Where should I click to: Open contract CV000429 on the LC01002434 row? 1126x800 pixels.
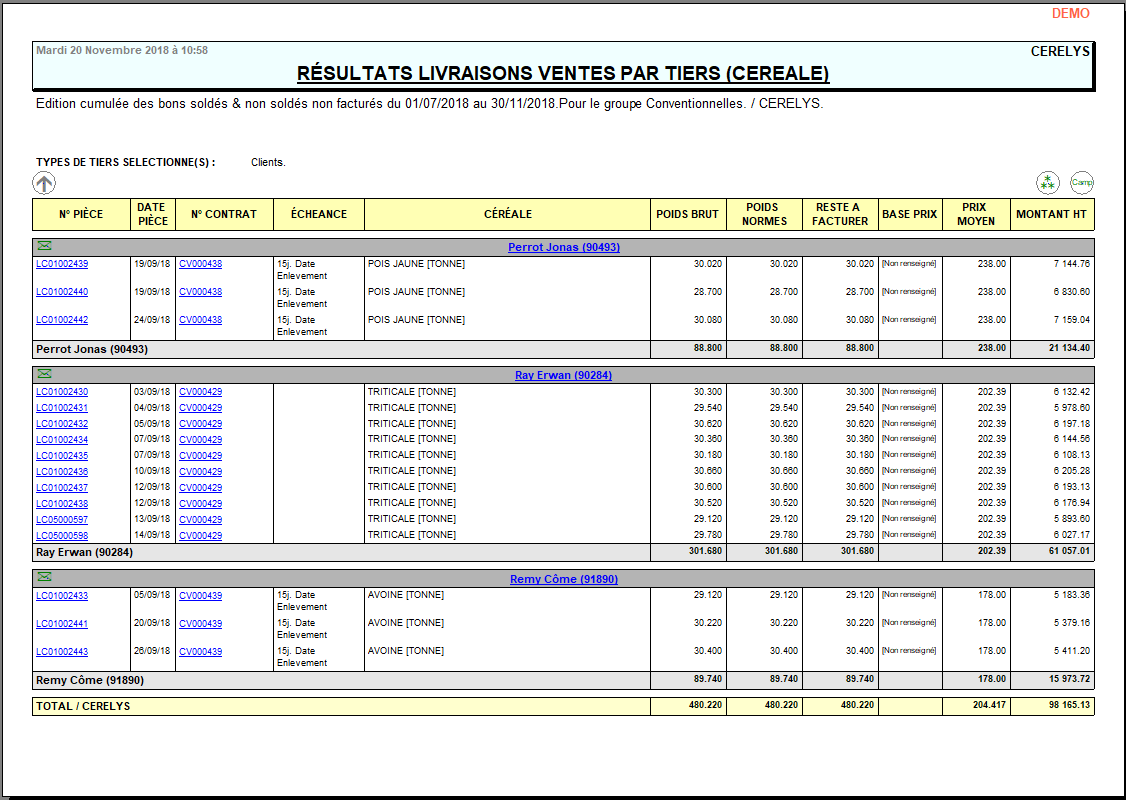coord(200,440)
